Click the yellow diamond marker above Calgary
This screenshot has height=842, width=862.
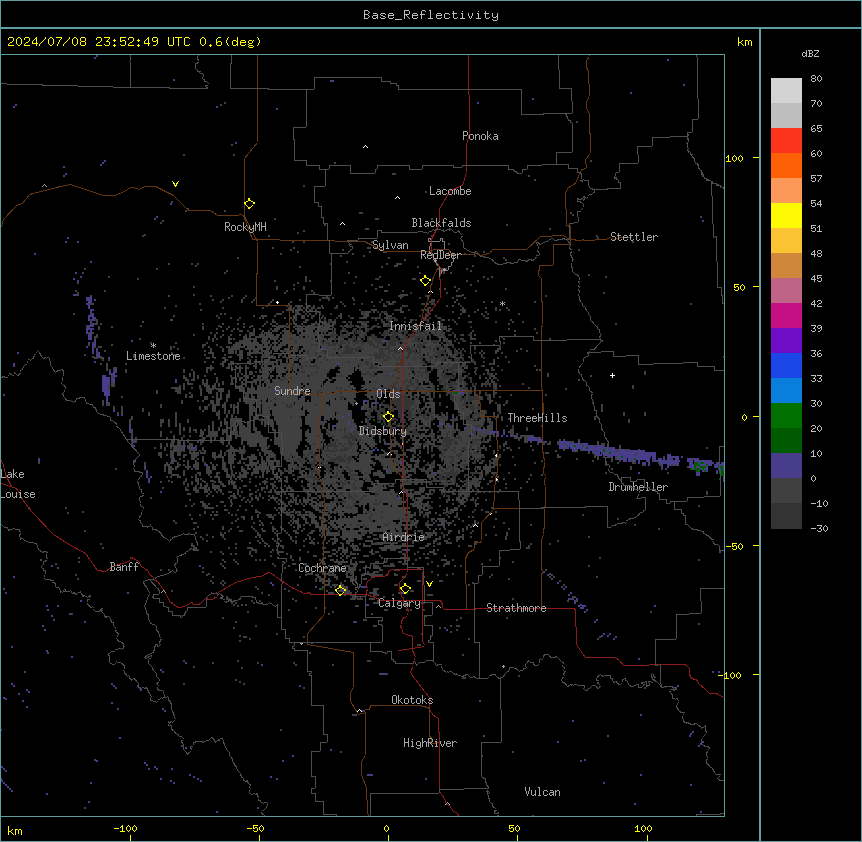tap(406, 589)
